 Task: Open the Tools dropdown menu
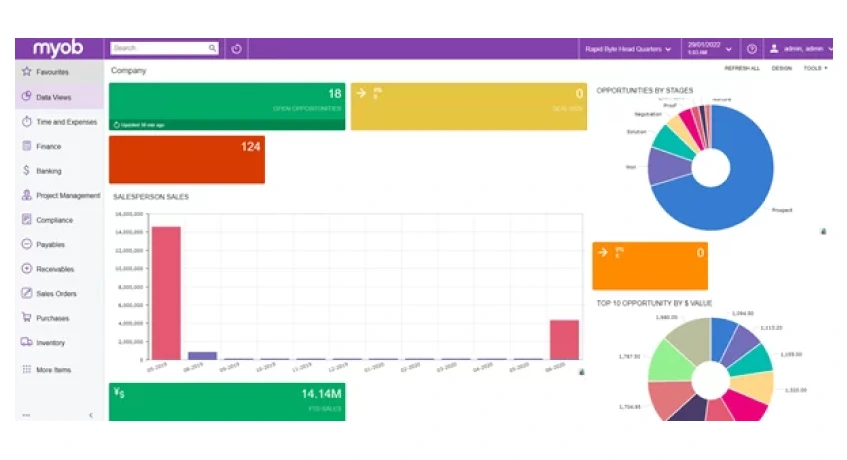click(815, 69)
